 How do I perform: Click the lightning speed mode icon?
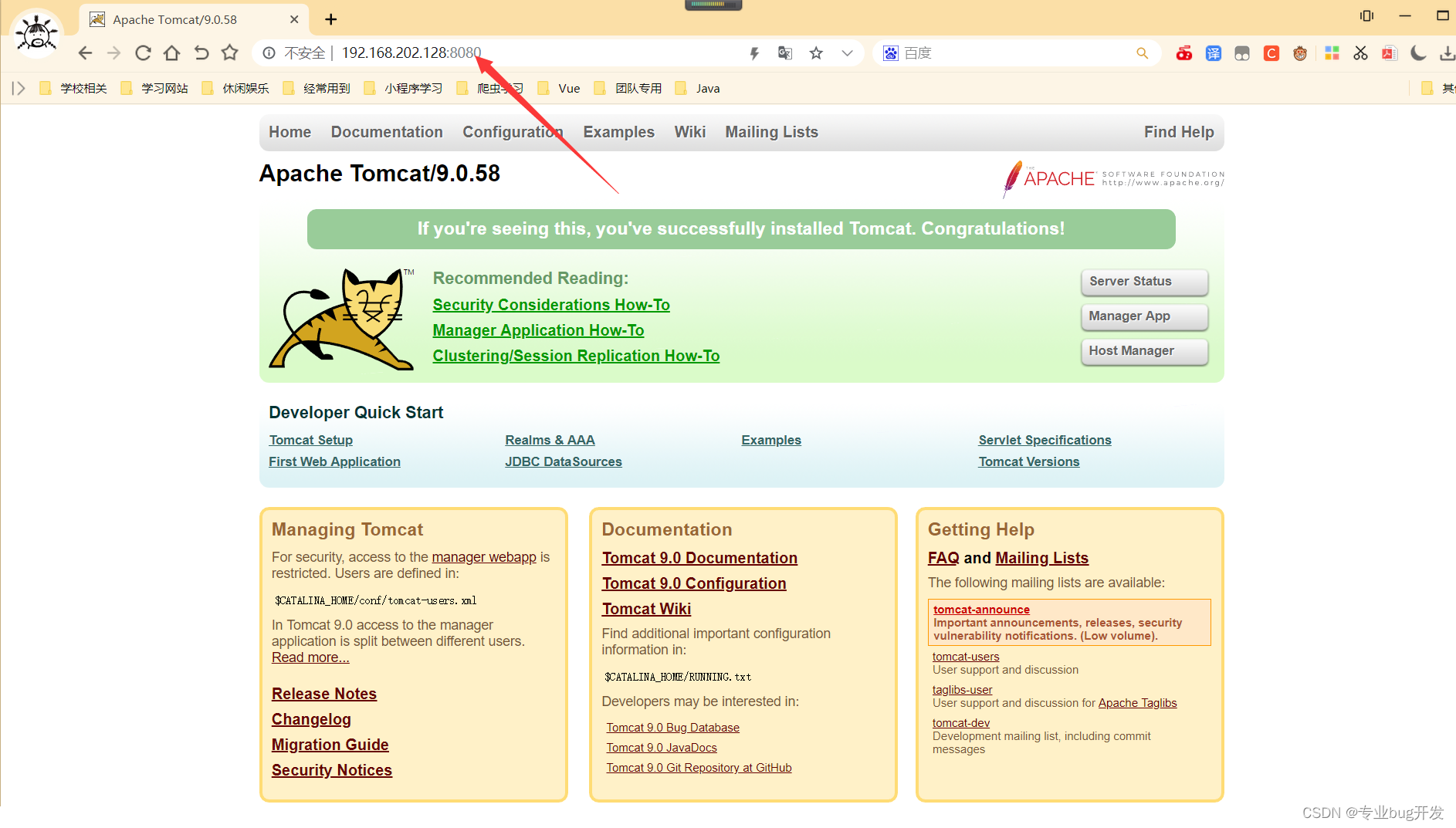pyautogui.click(x=754, y=53)
